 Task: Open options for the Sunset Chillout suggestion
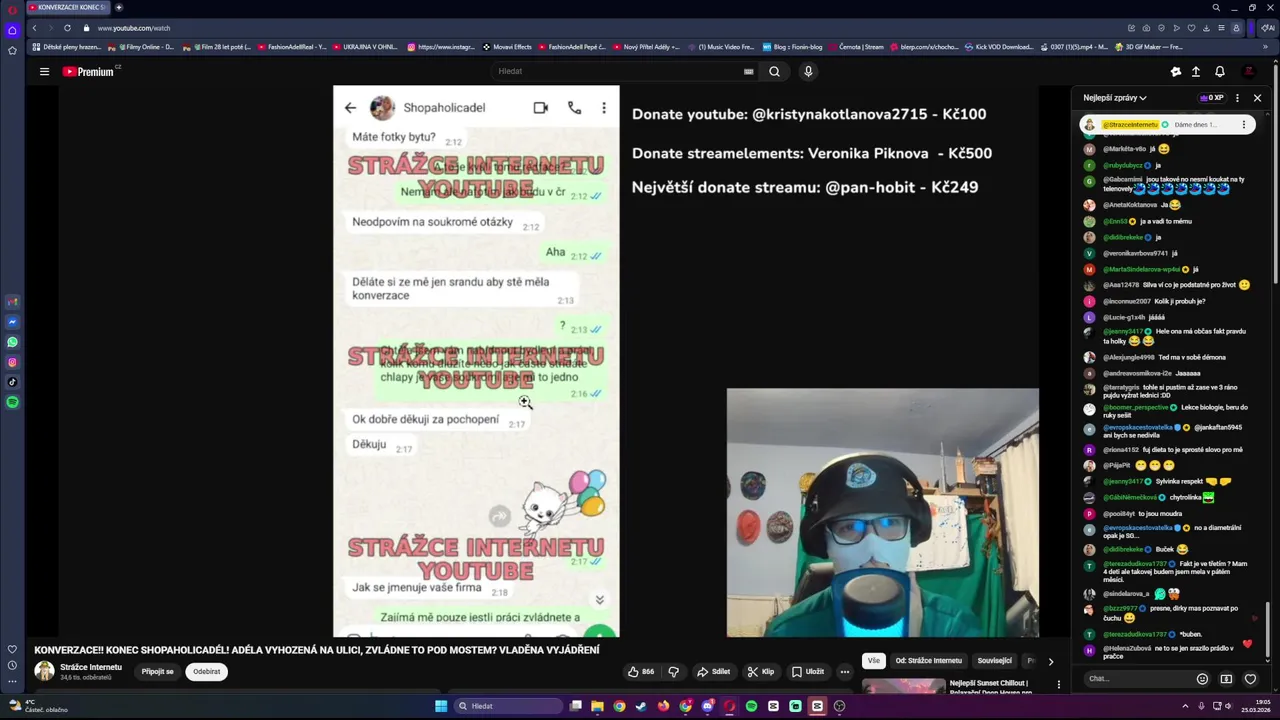coord(1058,685)
